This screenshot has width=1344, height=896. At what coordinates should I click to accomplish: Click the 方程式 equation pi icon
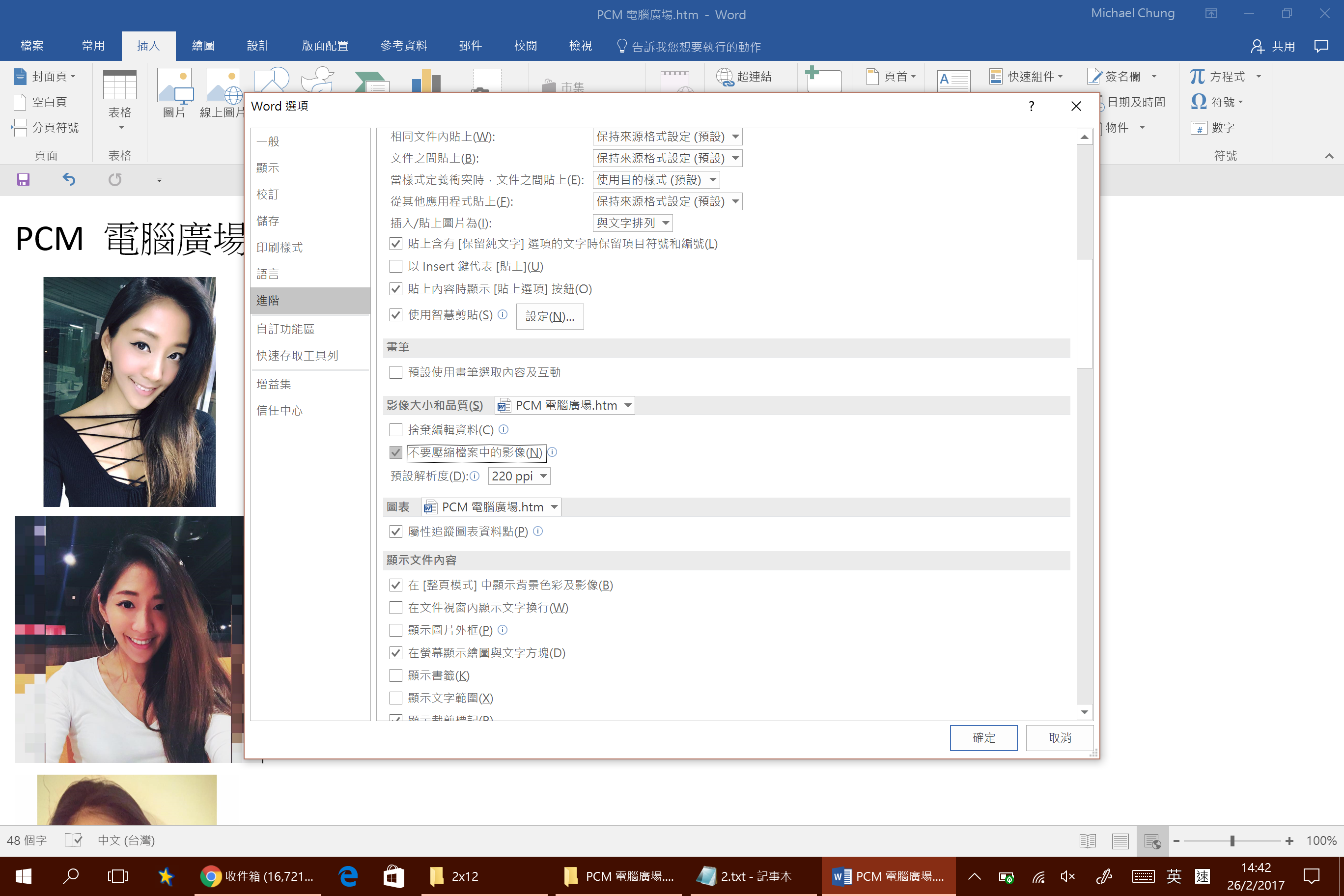[1198, 77]
